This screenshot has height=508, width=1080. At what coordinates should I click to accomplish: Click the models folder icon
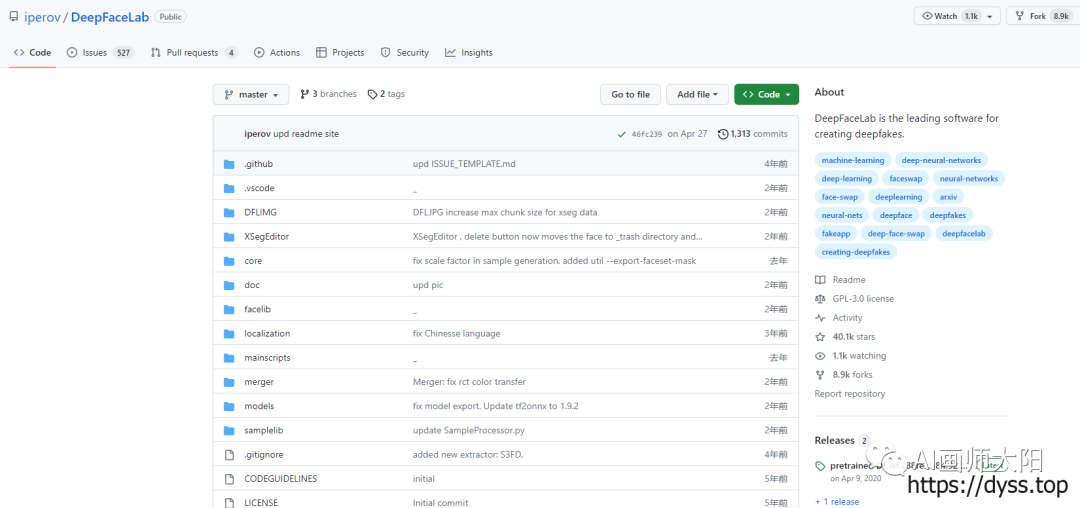coord(229,406)
